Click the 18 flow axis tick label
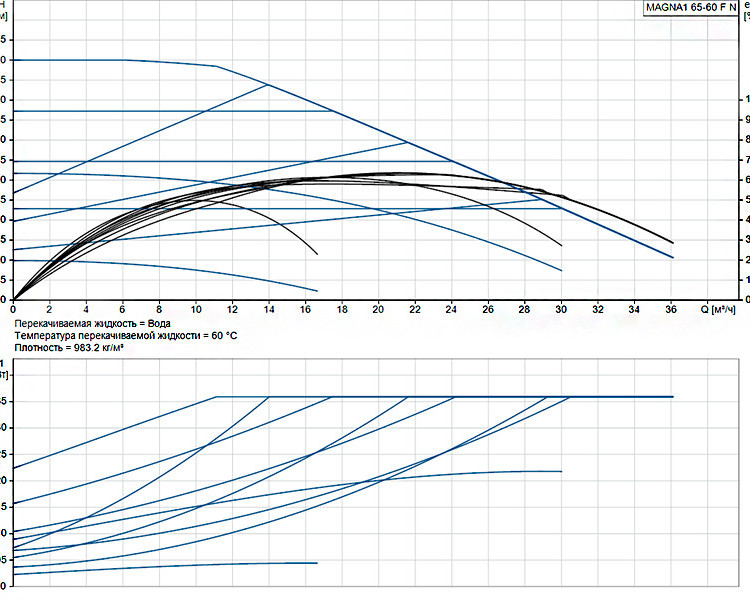Screen dimensions: 750x600 342,310
